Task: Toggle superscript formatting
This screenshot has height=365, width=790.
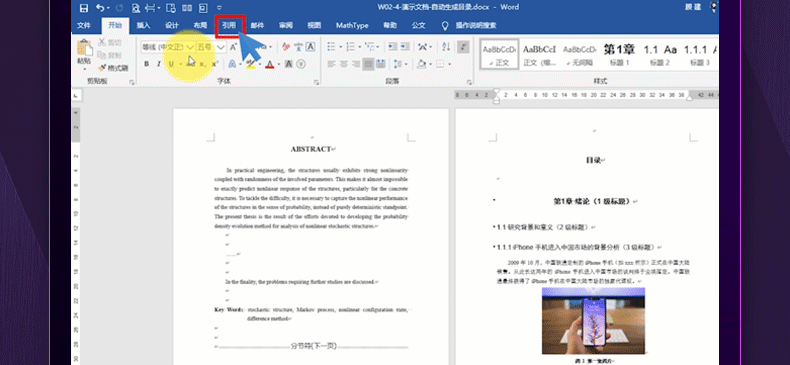Action: pyautogui.click(x=215, y=64)
